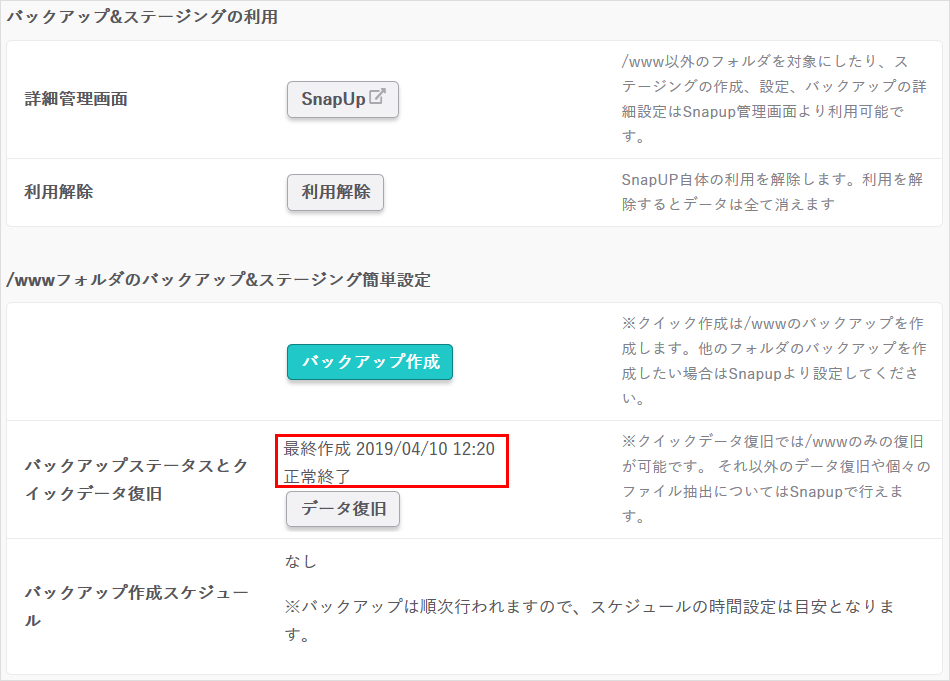Viewport: 950px width, 681px height.
Task: Click the note starting with ※クイックデータ復旧では
Action: (772, 479)
